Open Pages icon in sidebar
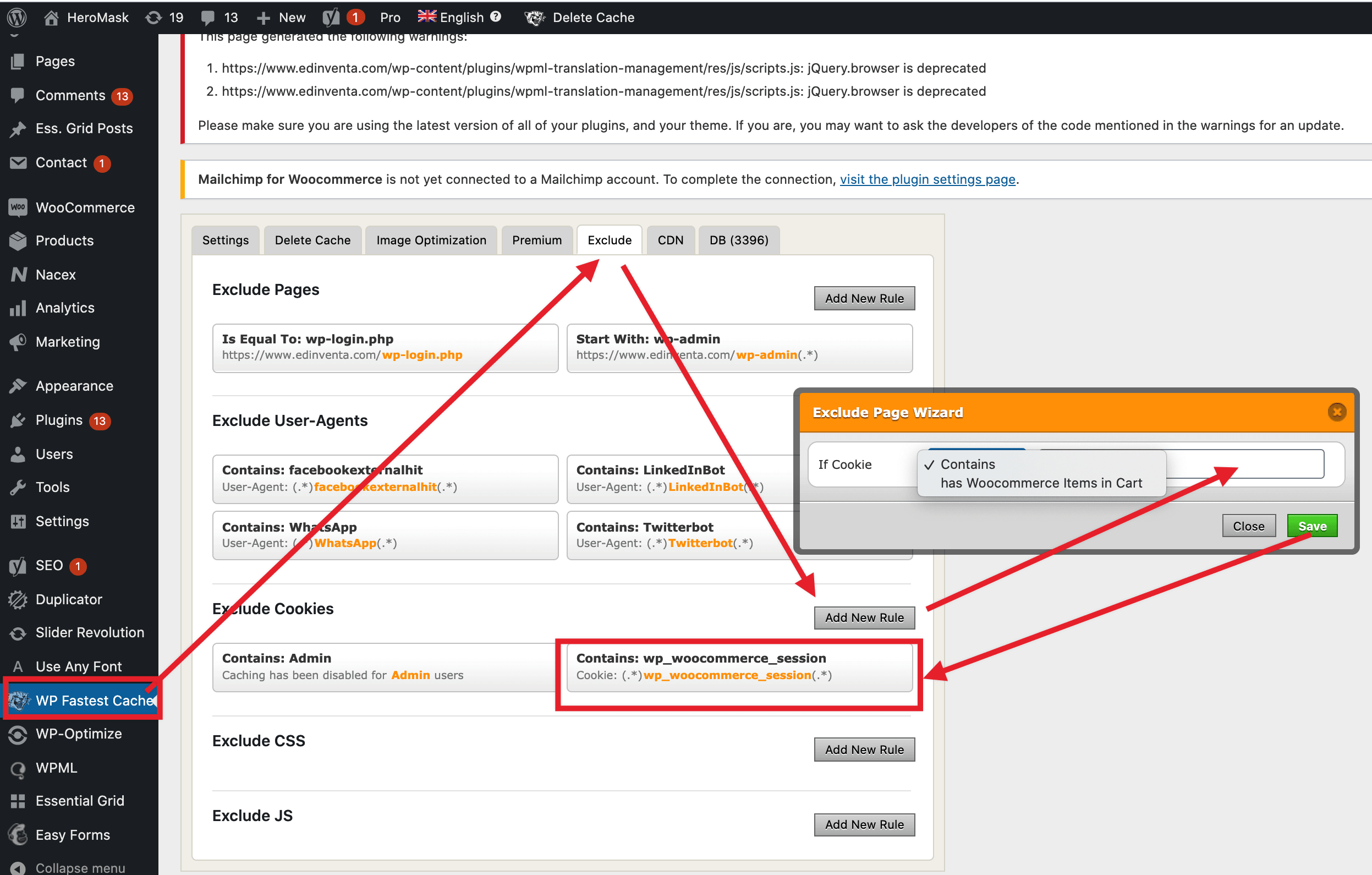The width and height of the screenshot is (1372, 875). (x=18, y=61)
